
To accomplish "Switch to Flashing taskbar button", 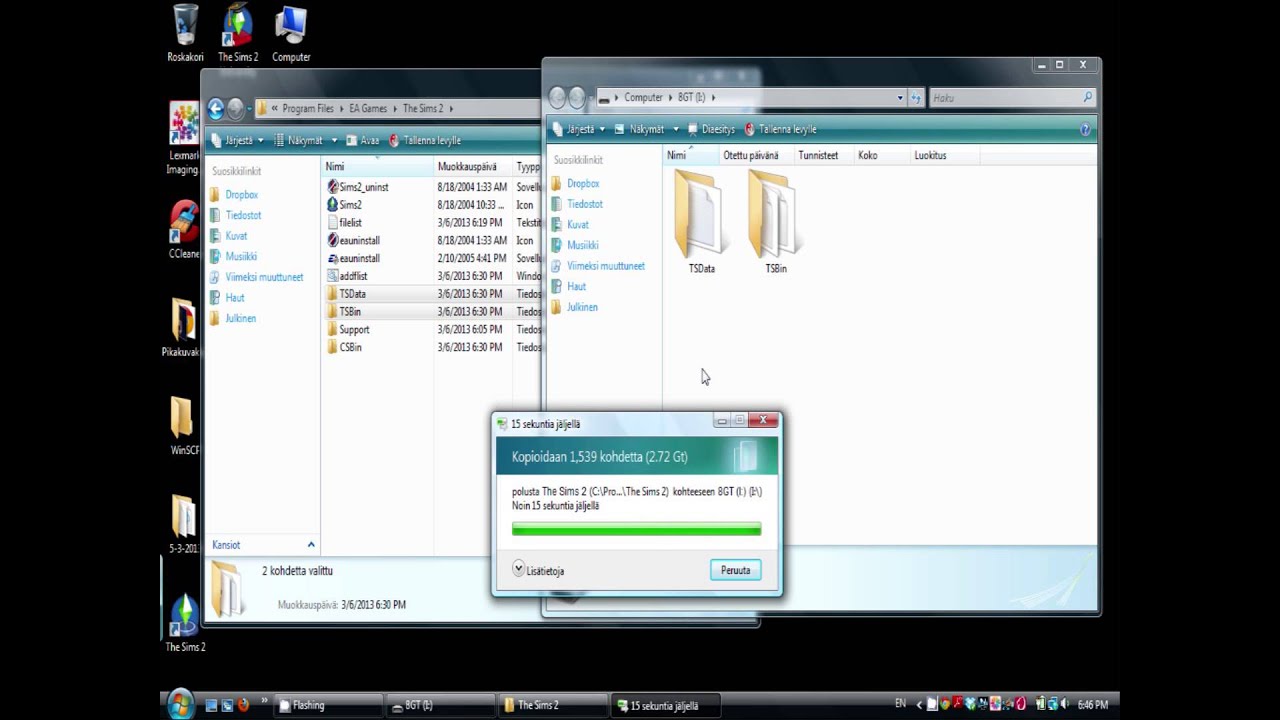I will (328, 705).
